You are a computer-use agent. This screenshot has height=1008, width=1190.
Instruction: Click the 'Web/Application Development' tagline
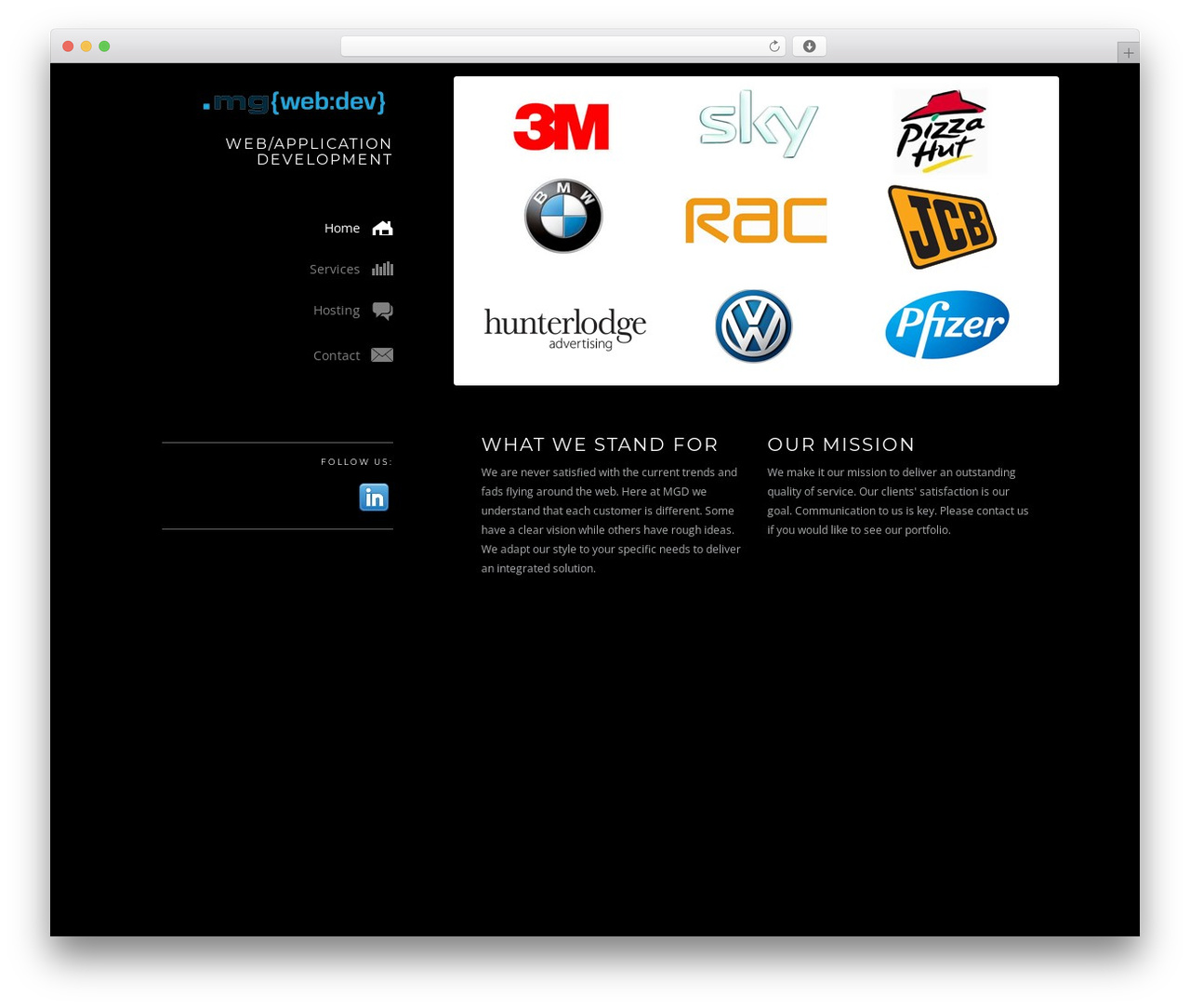click(x=309, y=152)
